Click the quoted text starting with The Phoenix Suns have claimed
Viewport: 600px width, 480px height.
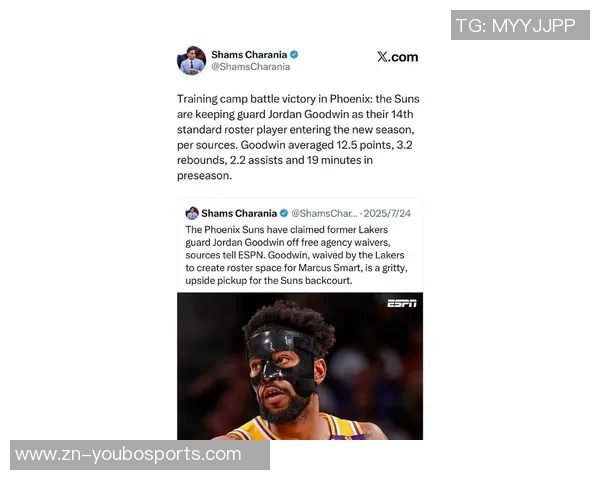click(x=297, y=255)
